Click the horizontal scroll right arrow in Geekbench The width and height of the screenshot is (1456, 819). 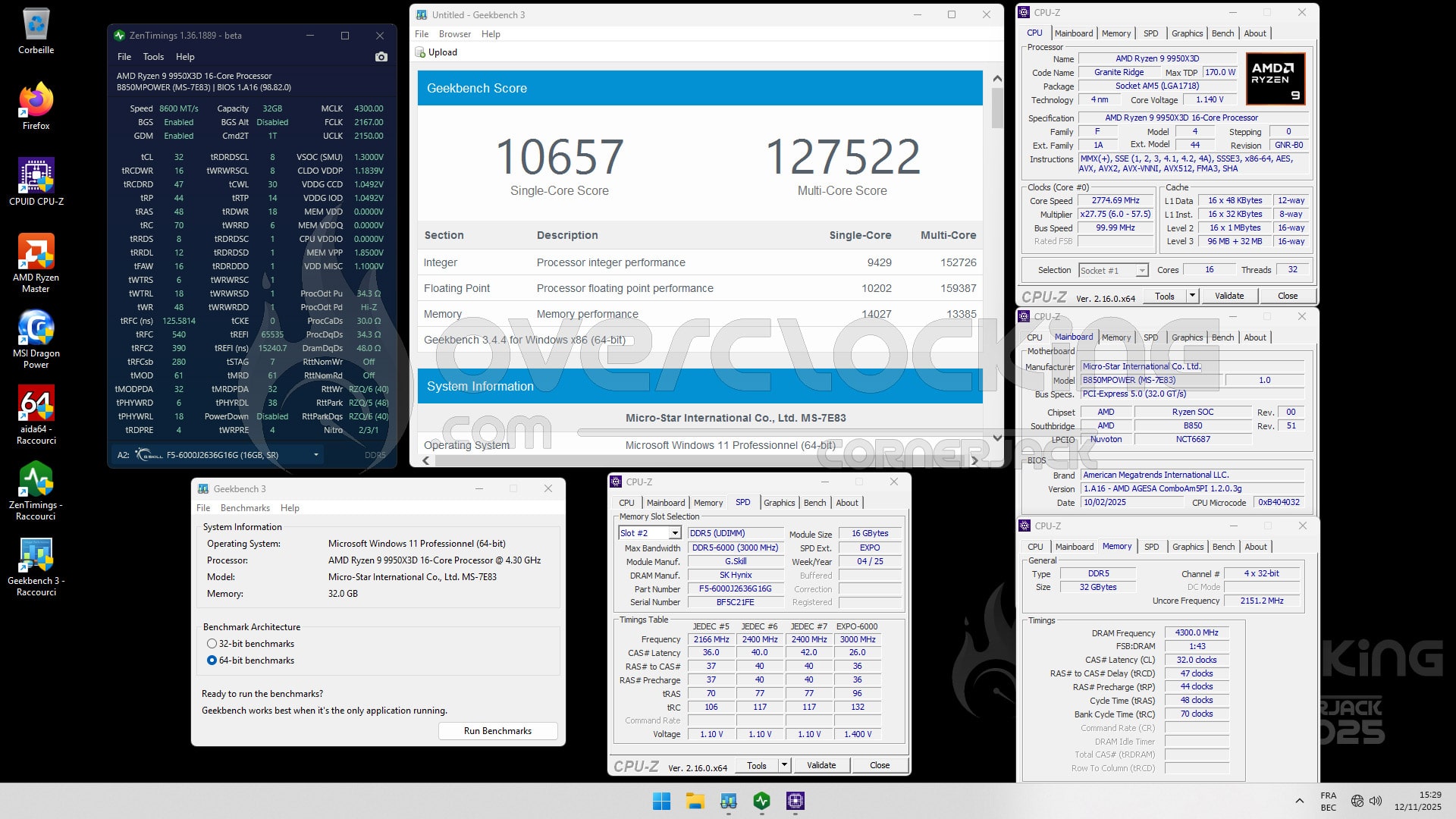coord(975,460)
